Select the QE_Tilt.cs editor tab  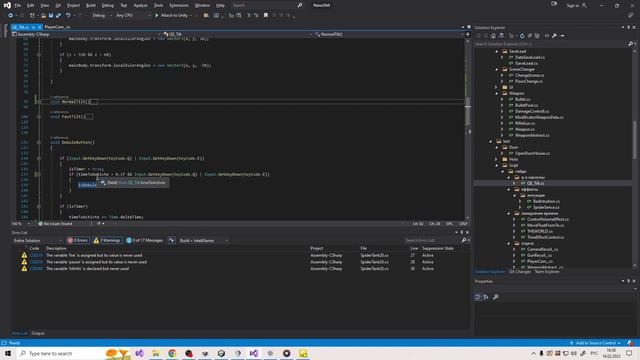click(x=20, y=27)
